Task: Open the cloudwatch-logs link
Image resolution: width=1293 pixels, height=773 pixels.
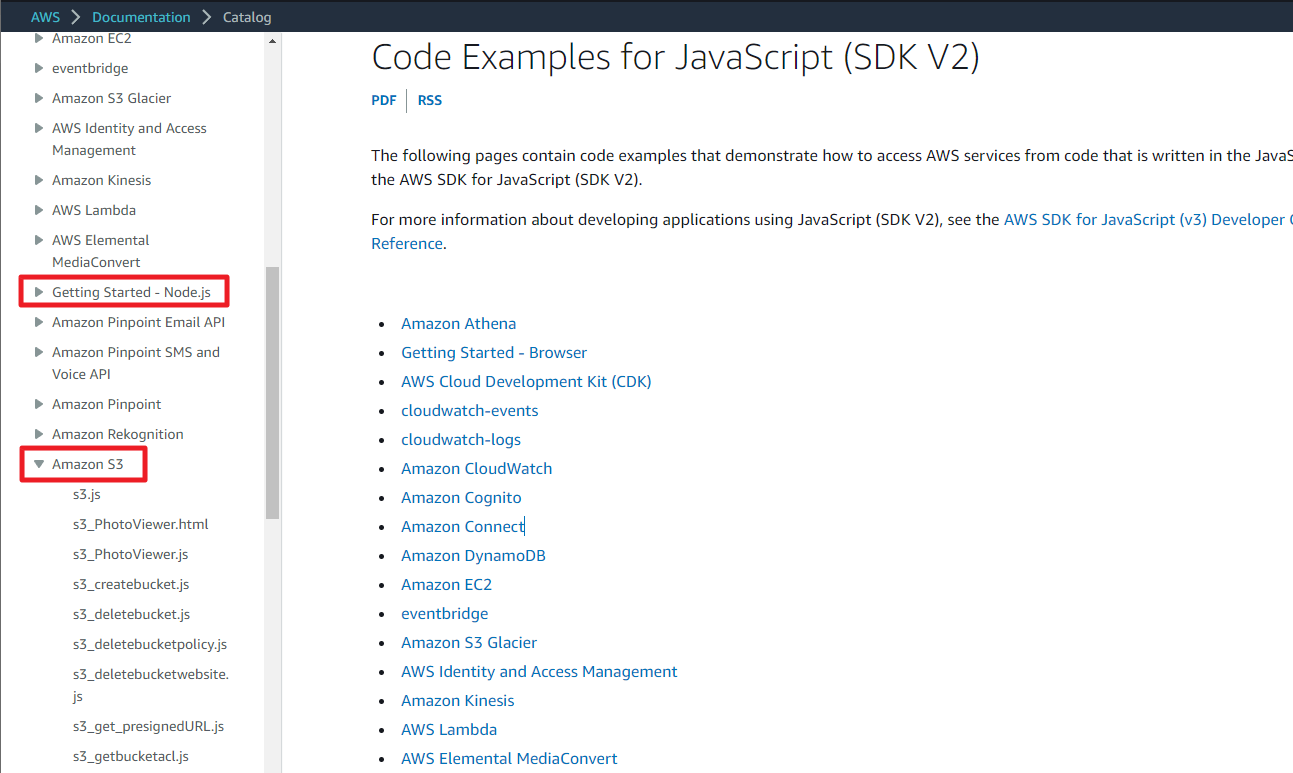Action: 461,439
